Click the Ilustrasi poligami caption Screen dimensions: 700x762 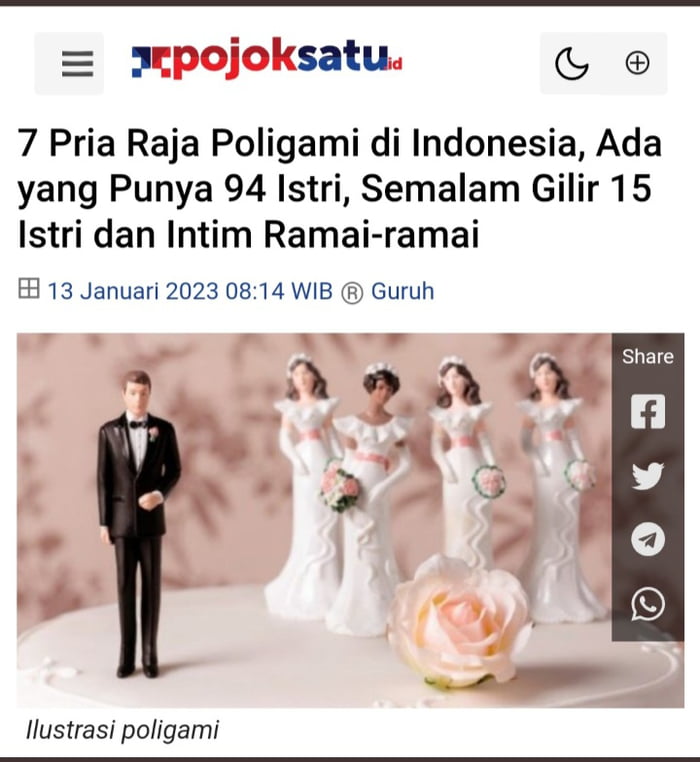(x=122, y=730)
